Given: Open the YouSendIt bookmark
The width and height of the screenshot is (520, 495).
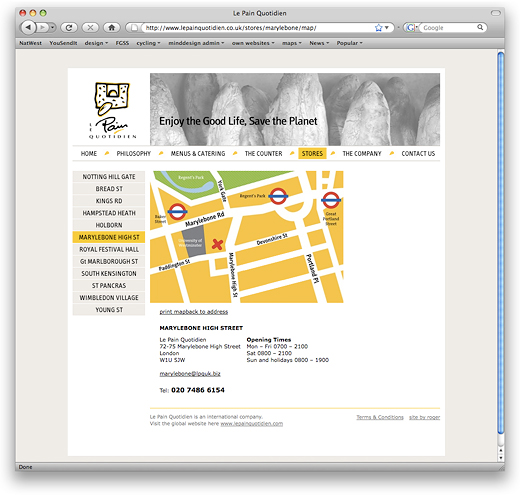Looking at the screenshot, I should 63,43.
